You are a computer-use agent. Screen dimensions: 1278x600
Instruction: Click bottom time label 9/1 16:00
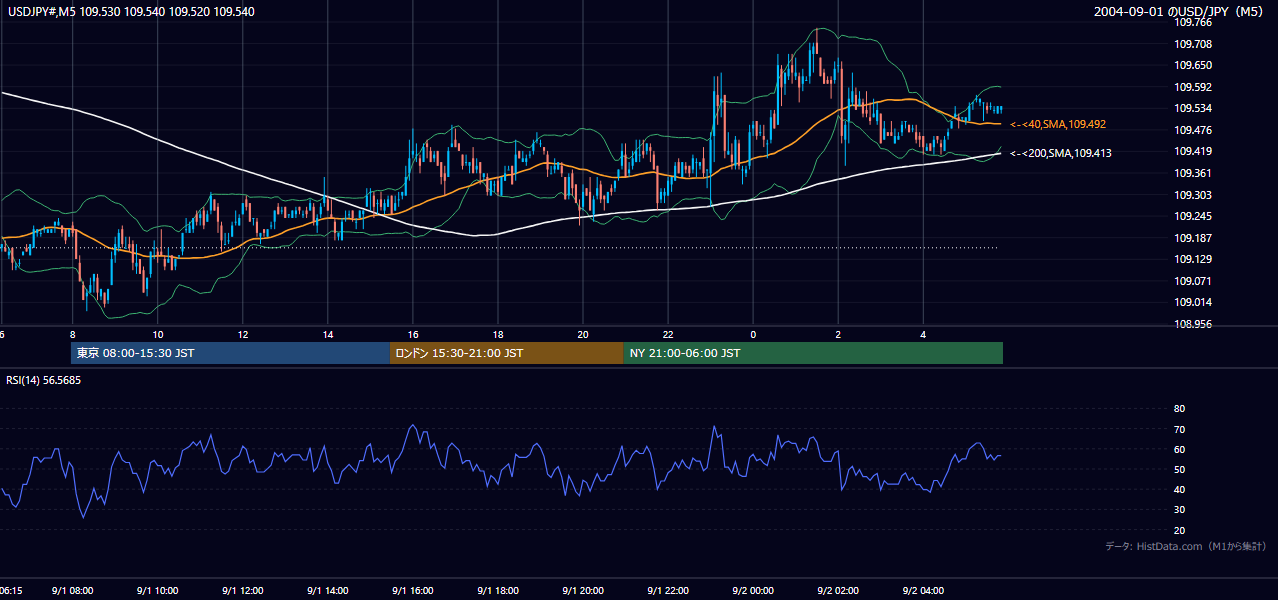coord(413,591)
